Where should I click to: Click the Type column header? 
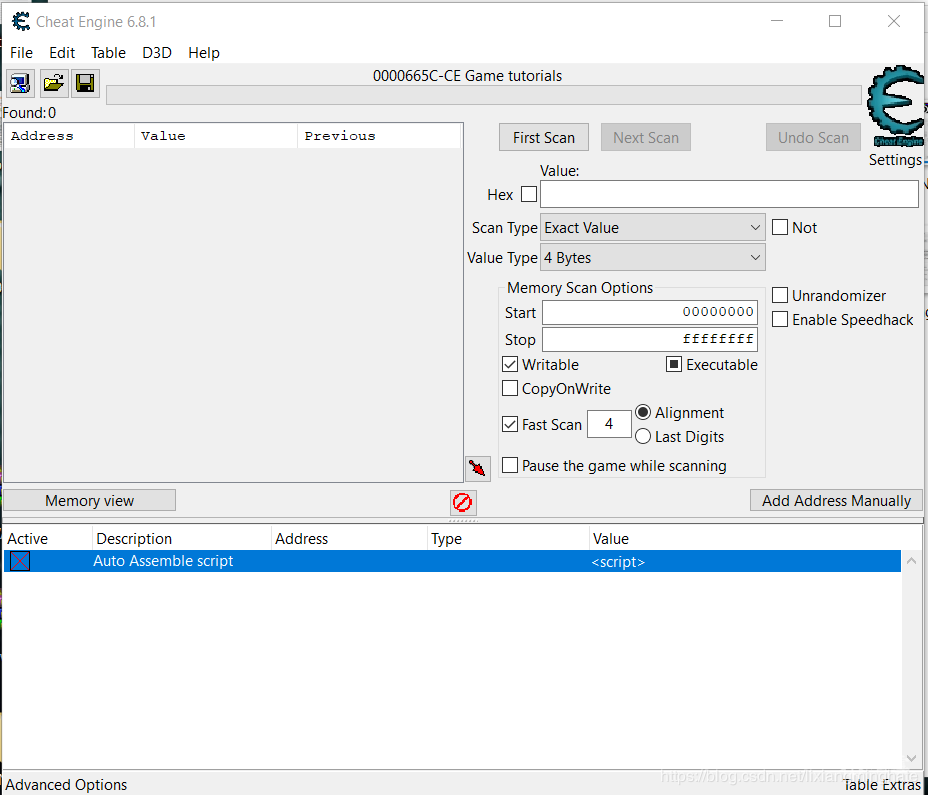point(508,539)
